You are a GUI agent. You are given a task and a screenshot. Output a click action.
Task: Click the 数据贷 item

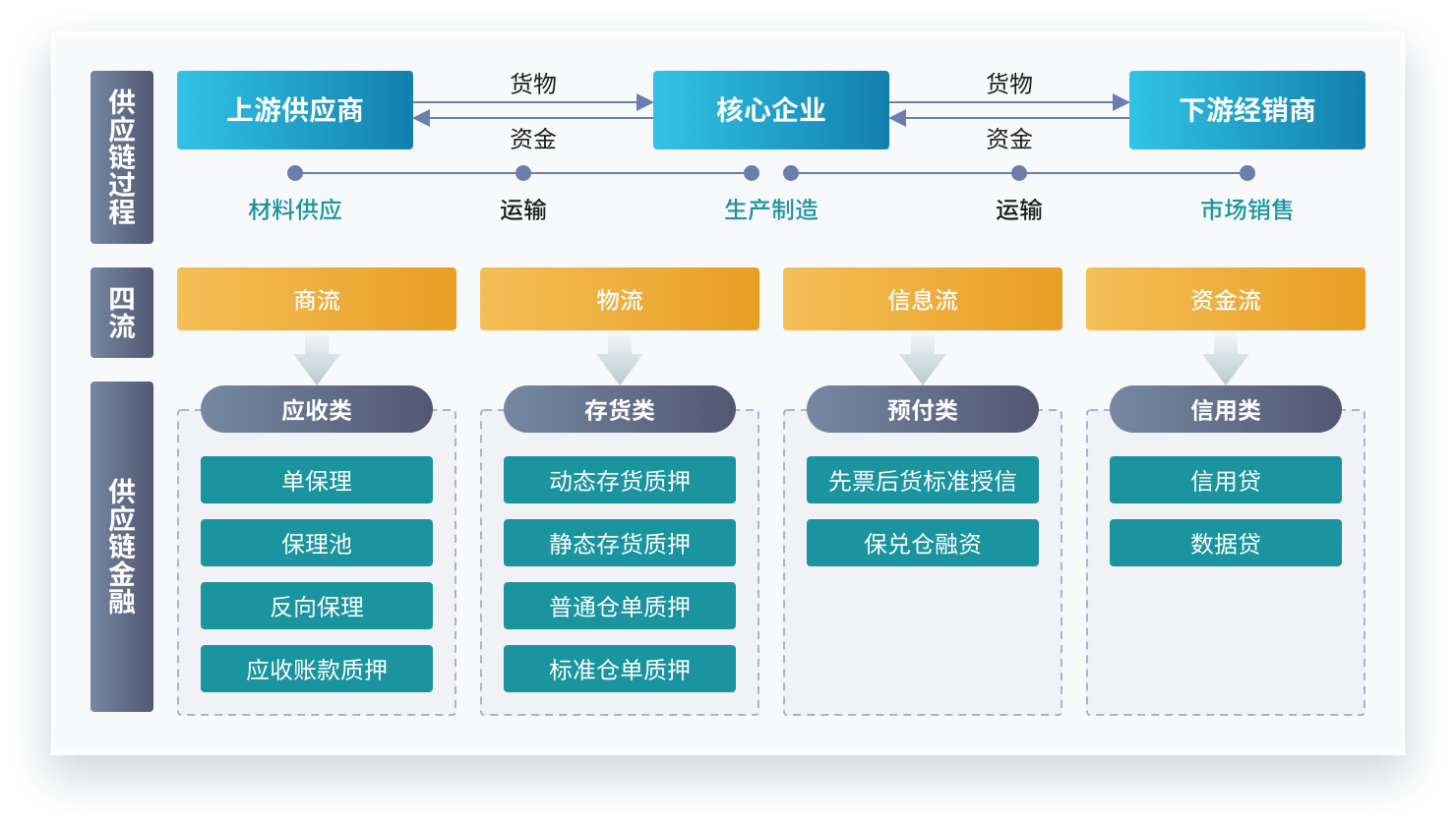click(1225, 543)
